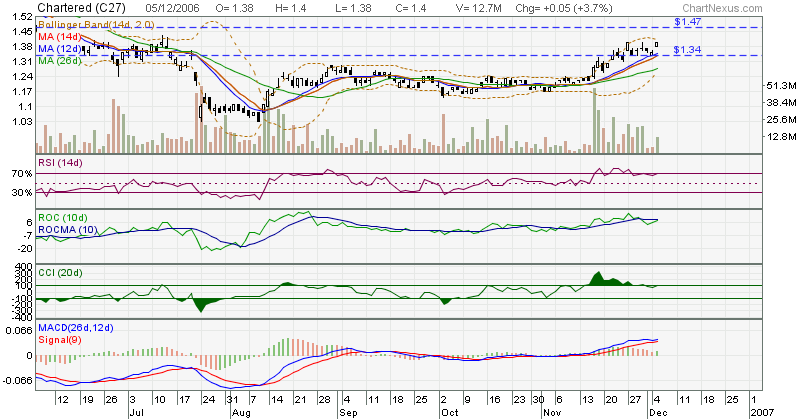Click the 1.52 price axis label
The width and height of the screenshot is (800, 419).
point(22,17)
